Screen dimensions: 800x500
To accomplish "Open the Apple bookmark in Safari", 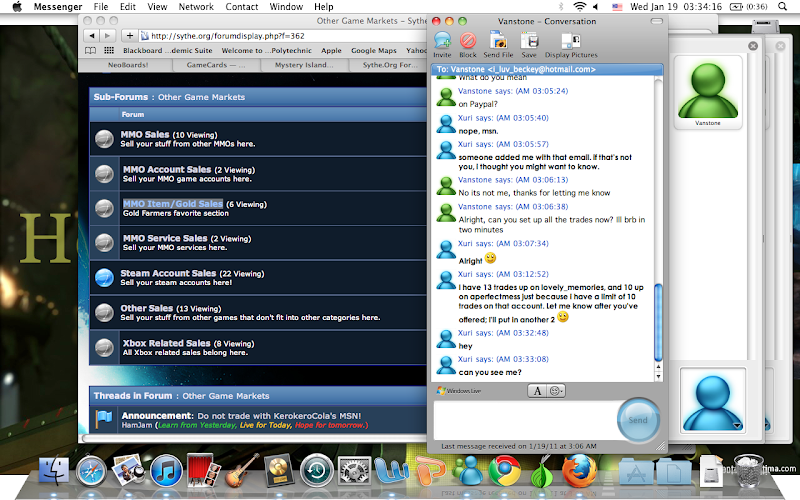I will click(331, 51).
